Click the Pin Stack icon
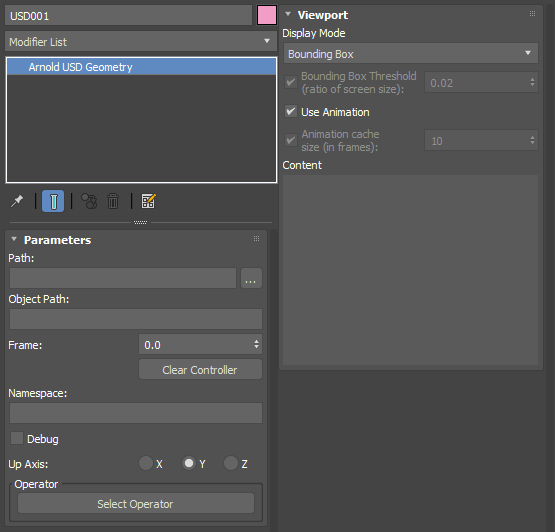The width and height of the screenshot is (555, 532). 17,201
